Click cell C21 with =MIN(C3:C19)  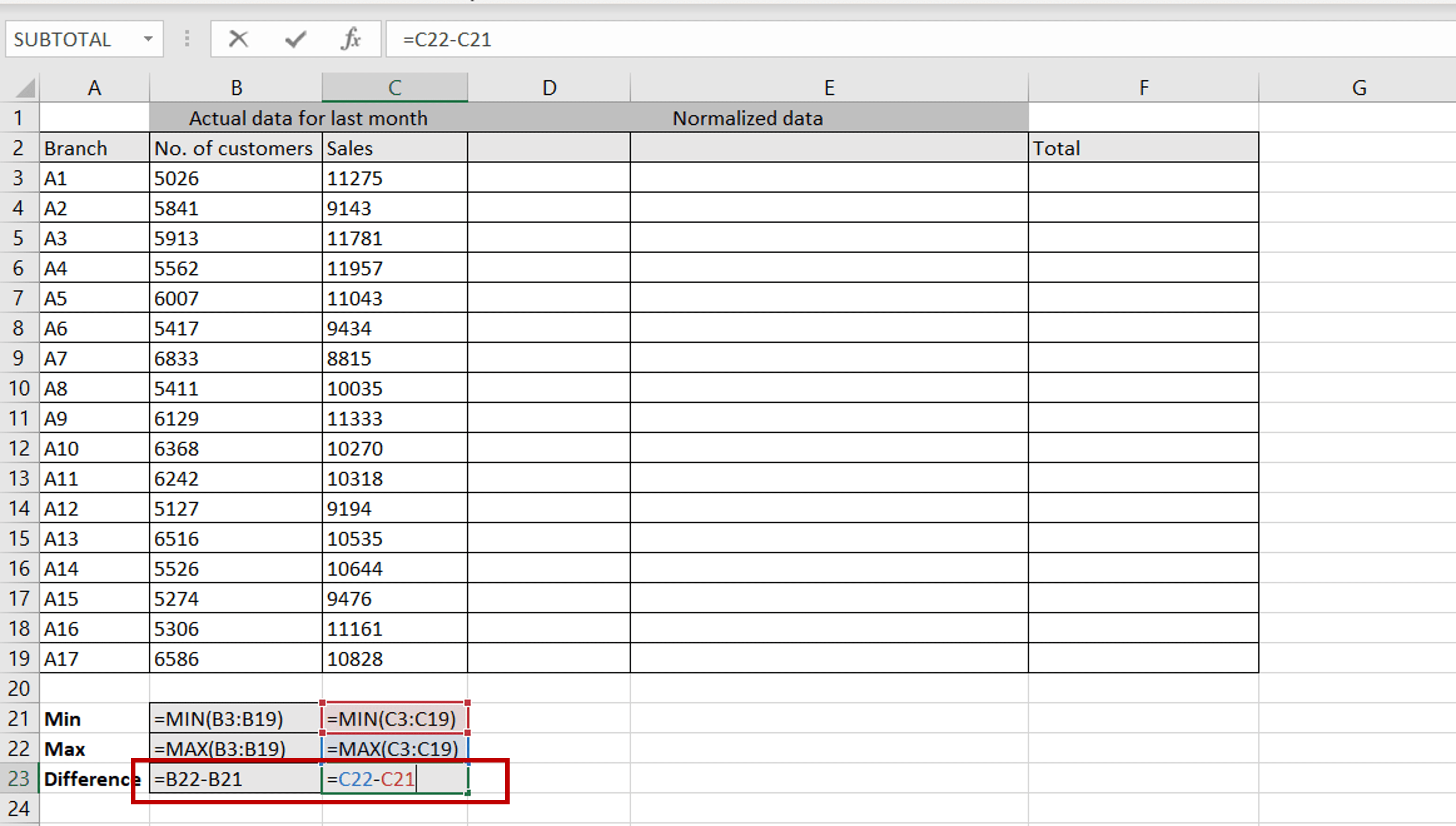[394, 718]
